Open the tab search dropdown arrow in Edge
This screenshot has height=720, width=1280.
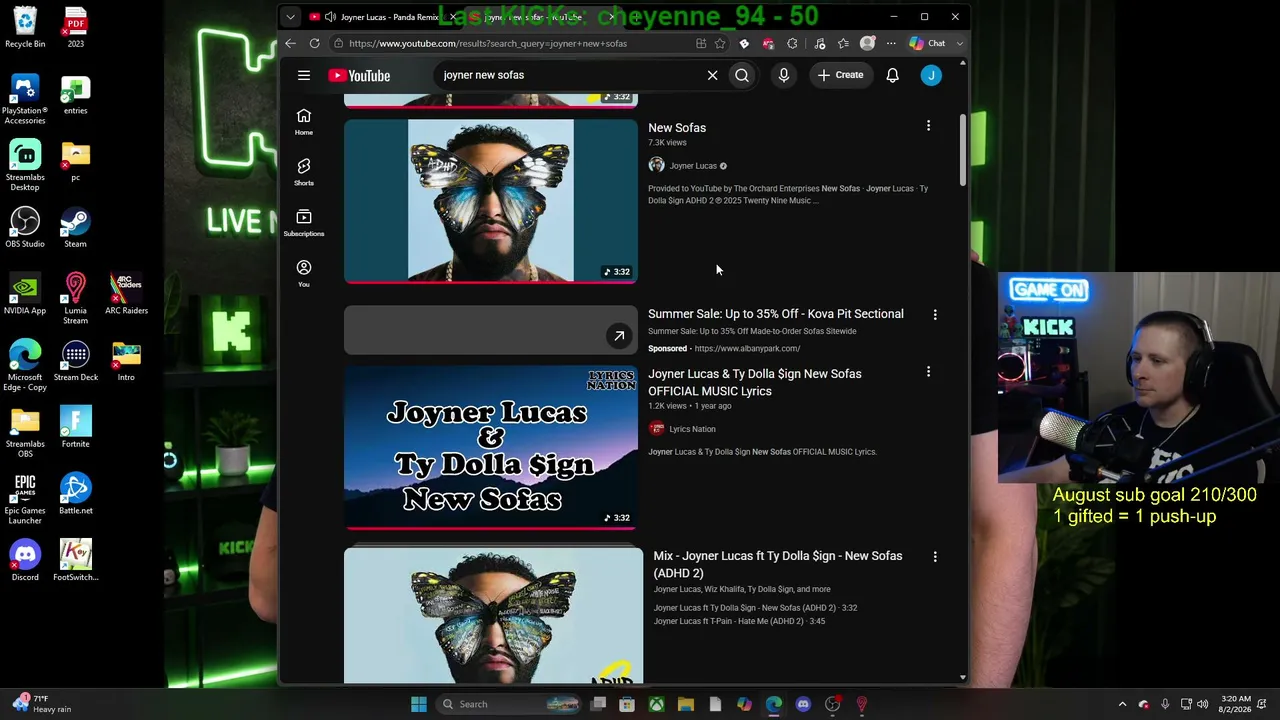pos(290,17)
